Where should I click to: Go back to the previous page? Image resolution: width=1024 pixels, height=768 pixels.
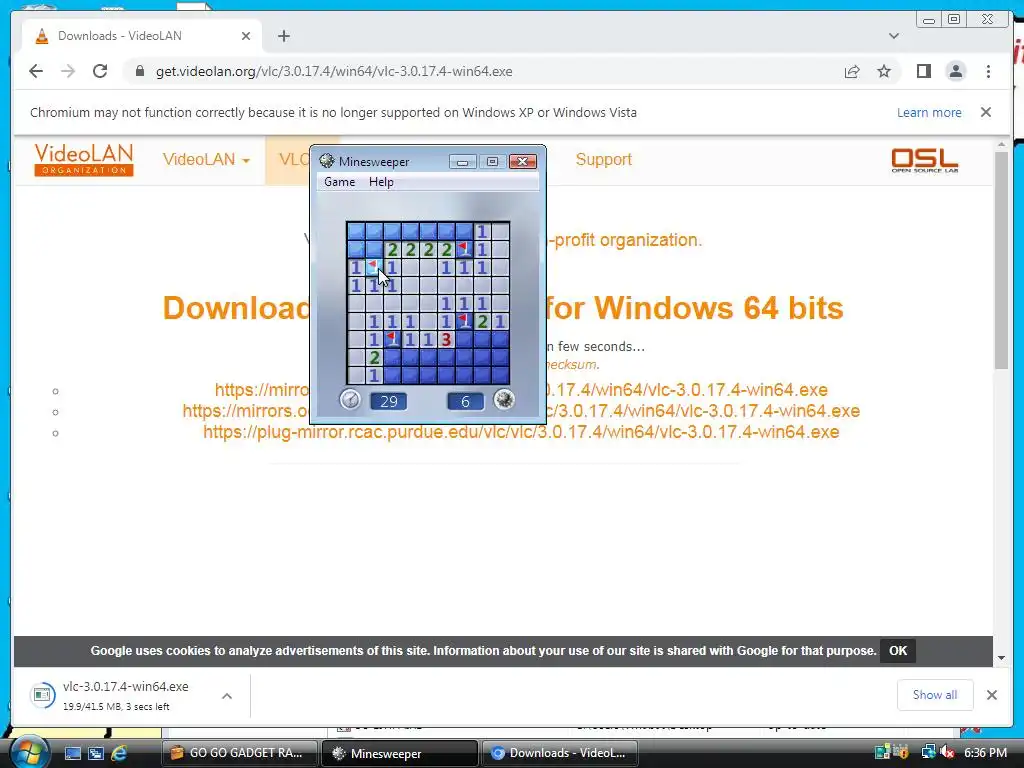click(x=36, y=71)
